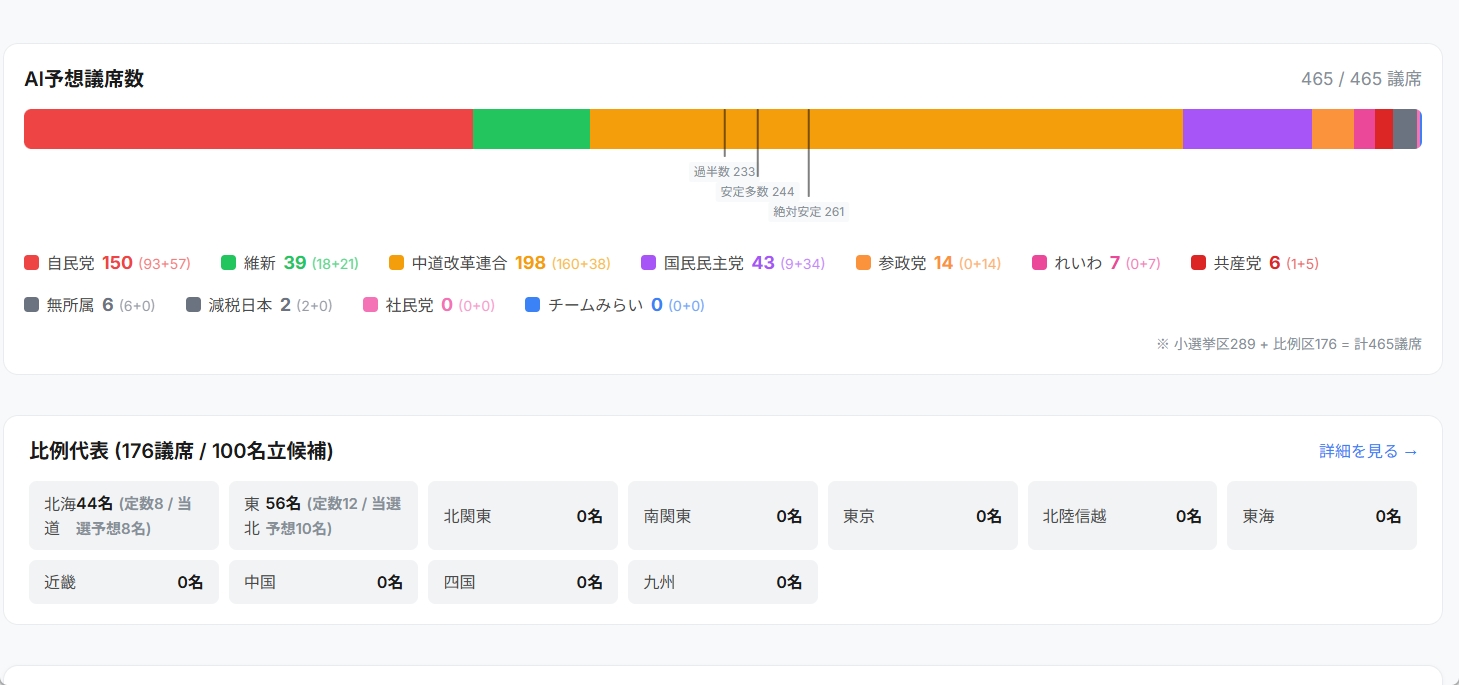Click the gray 減税日本 legend swatch

point(194,305)
